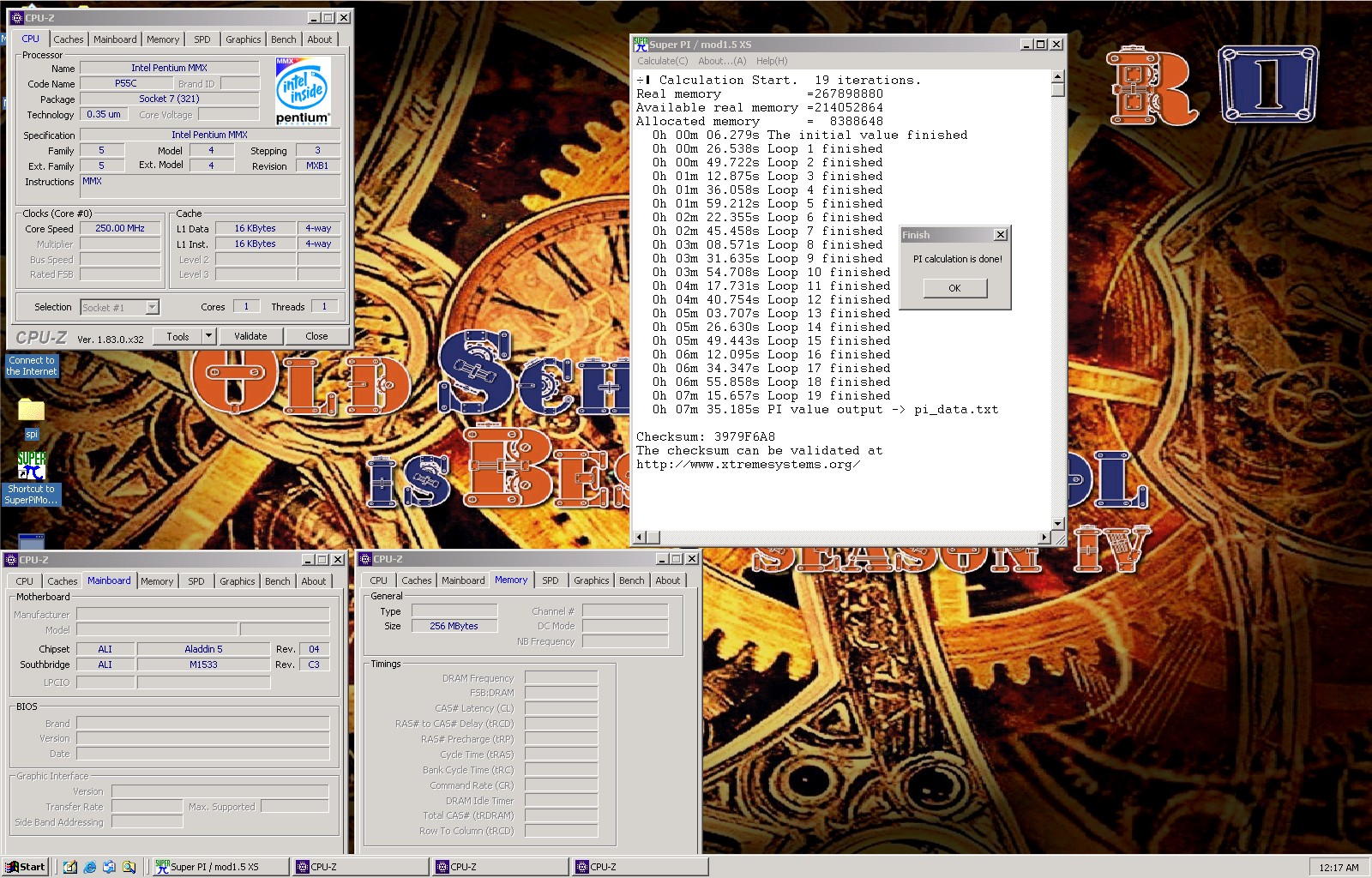Click the Core Speed value 250.00 MHz
1372x878 pixels.
[120, 229]
